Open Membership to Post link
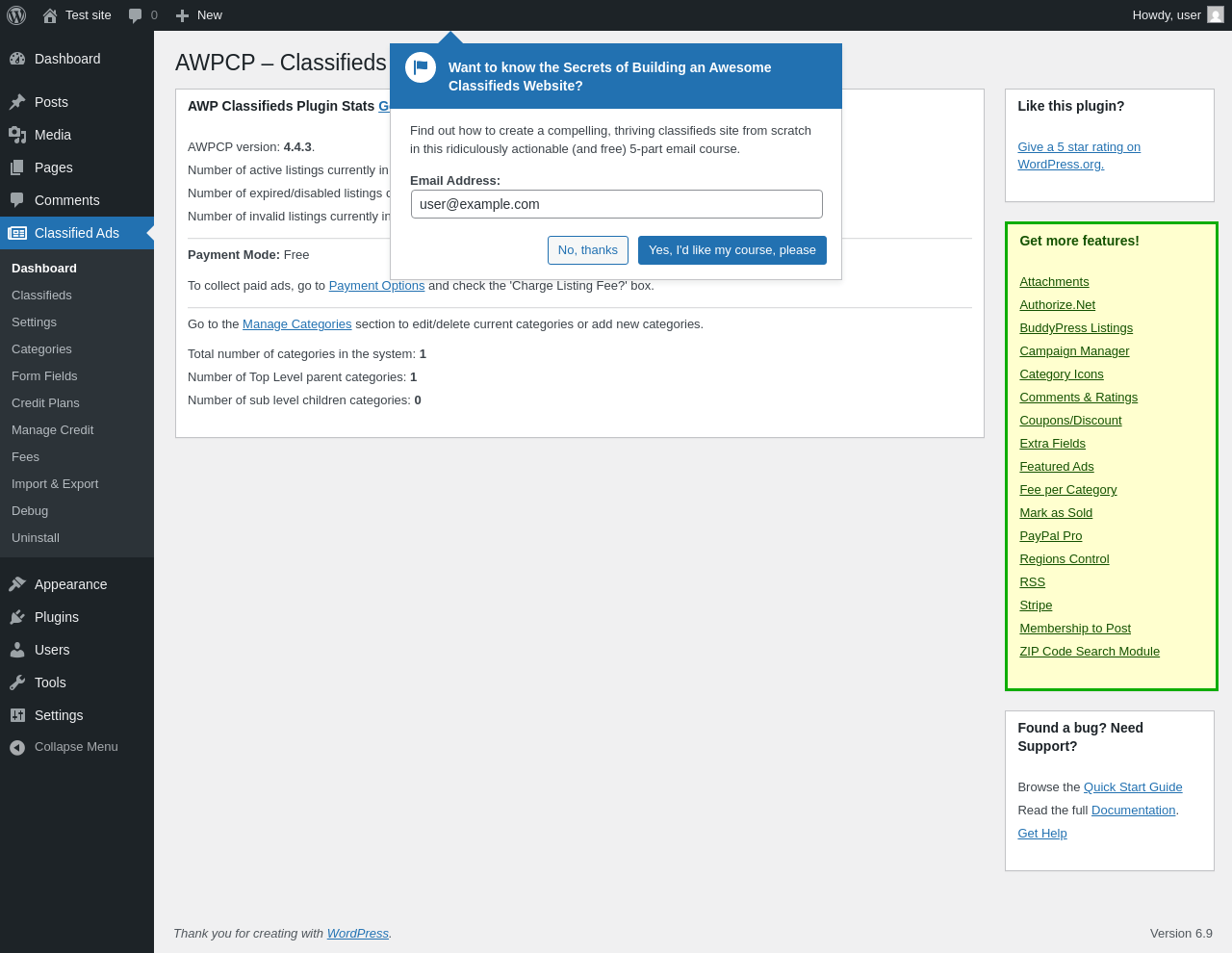The width and height of the screenshot is (1232, 953). (x=1075, y=629)
